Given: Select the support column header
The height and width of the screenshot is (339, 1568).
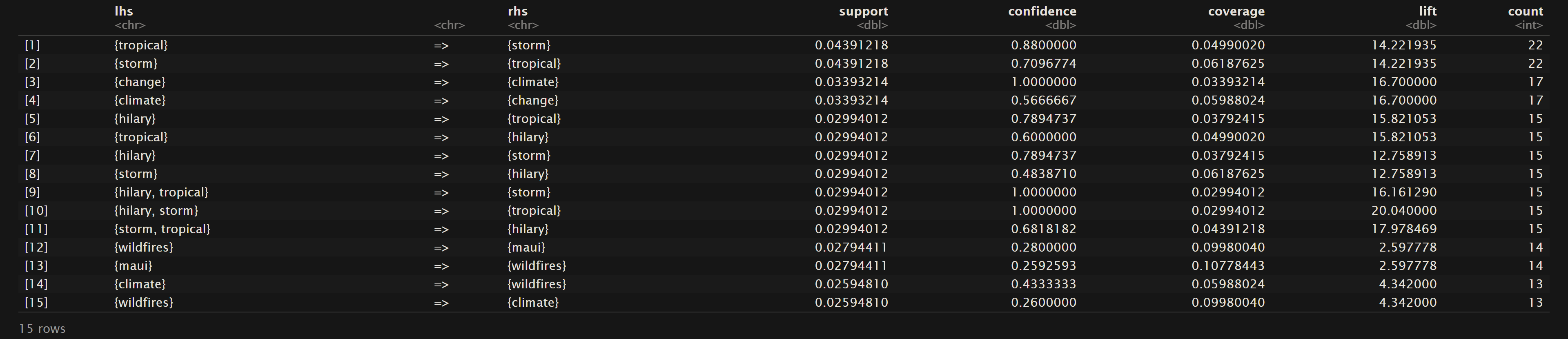Looking at the screenshot, I should pyautogui.click(x=862, y=11).
